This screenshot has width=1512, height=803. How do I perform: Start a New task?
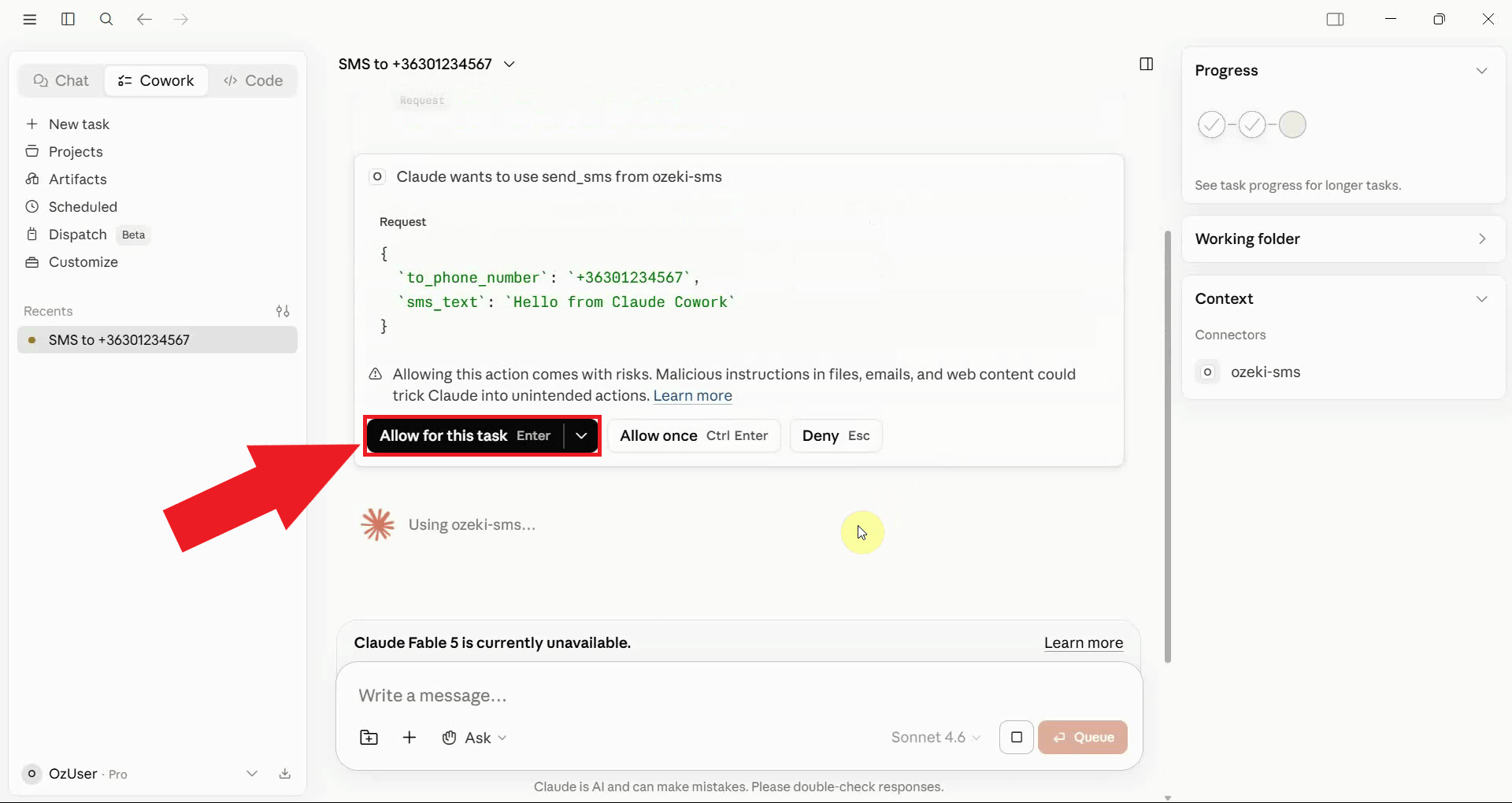[x=157, y=124]
